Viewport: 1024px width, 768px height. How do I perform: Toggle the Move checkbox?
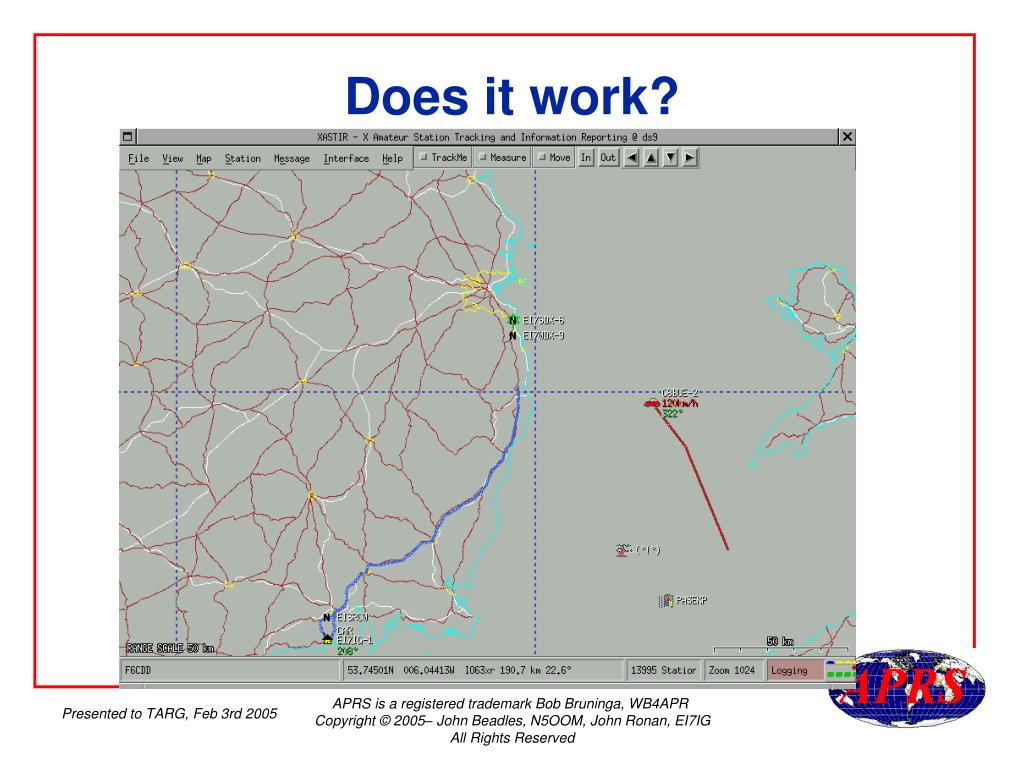click(x=554, y=157)
